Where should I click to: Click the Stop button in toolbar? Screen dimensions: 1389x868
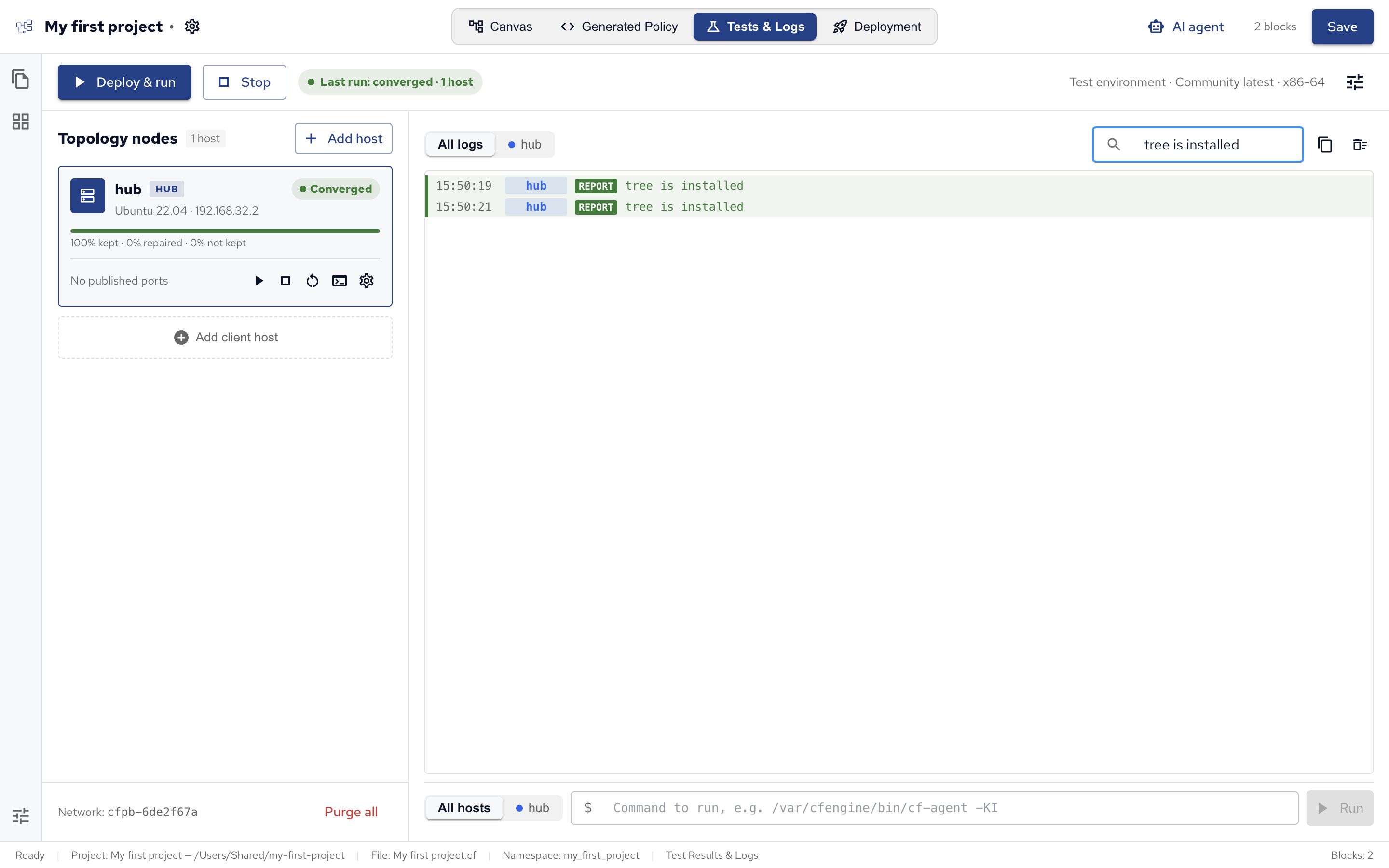tap(244, 82)
